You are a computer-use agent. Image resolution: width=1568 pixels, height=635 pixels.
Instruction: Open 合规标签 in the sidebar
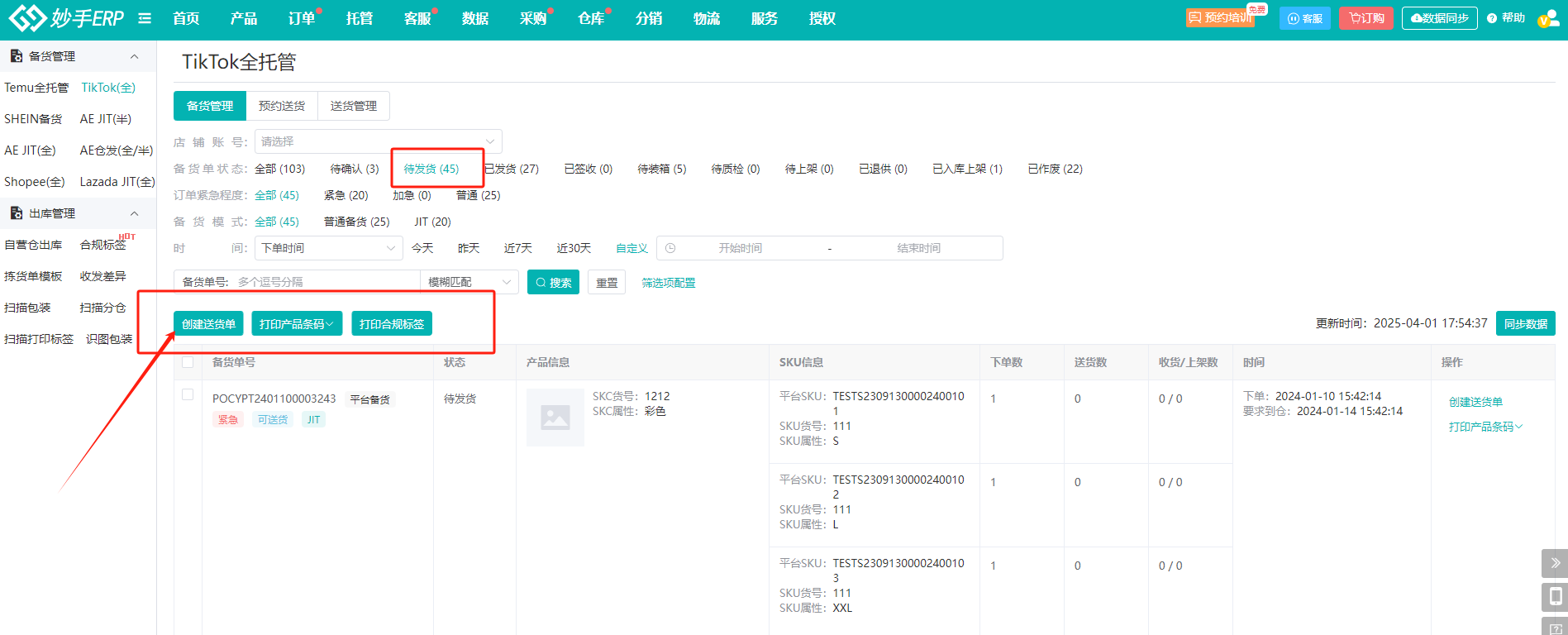pos(103,245)
